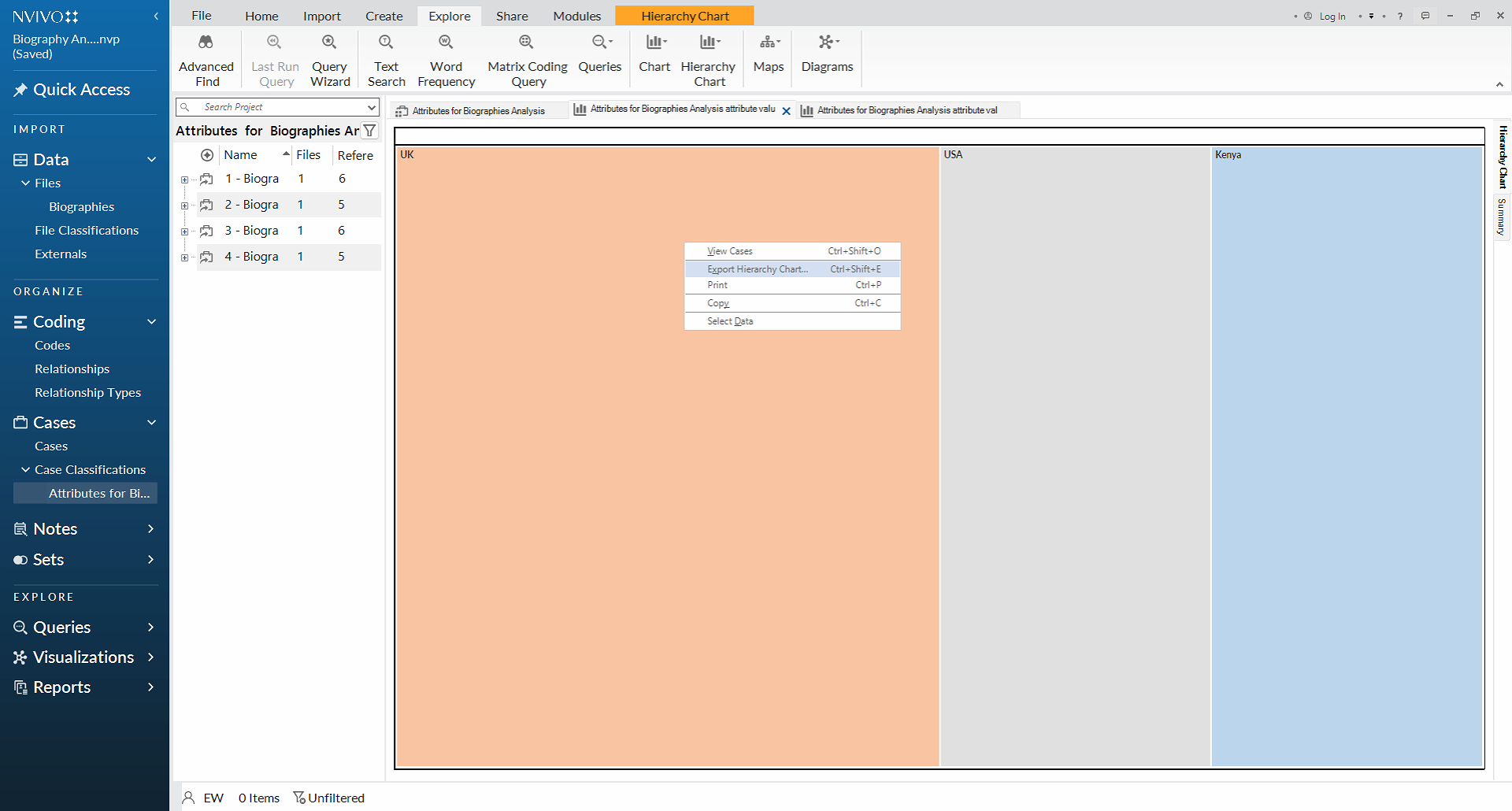Open Word Frequency query

pyautogui.click(x=446, y=60)
